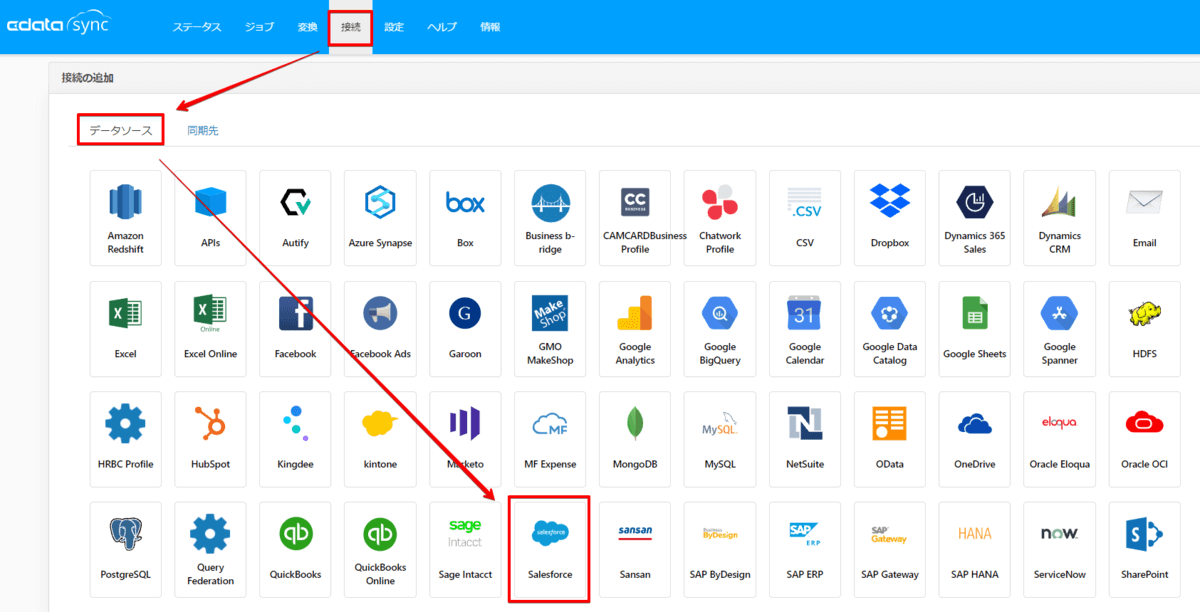
Task: Choose GMO MakeShop data source
Action: click(551, 329)
